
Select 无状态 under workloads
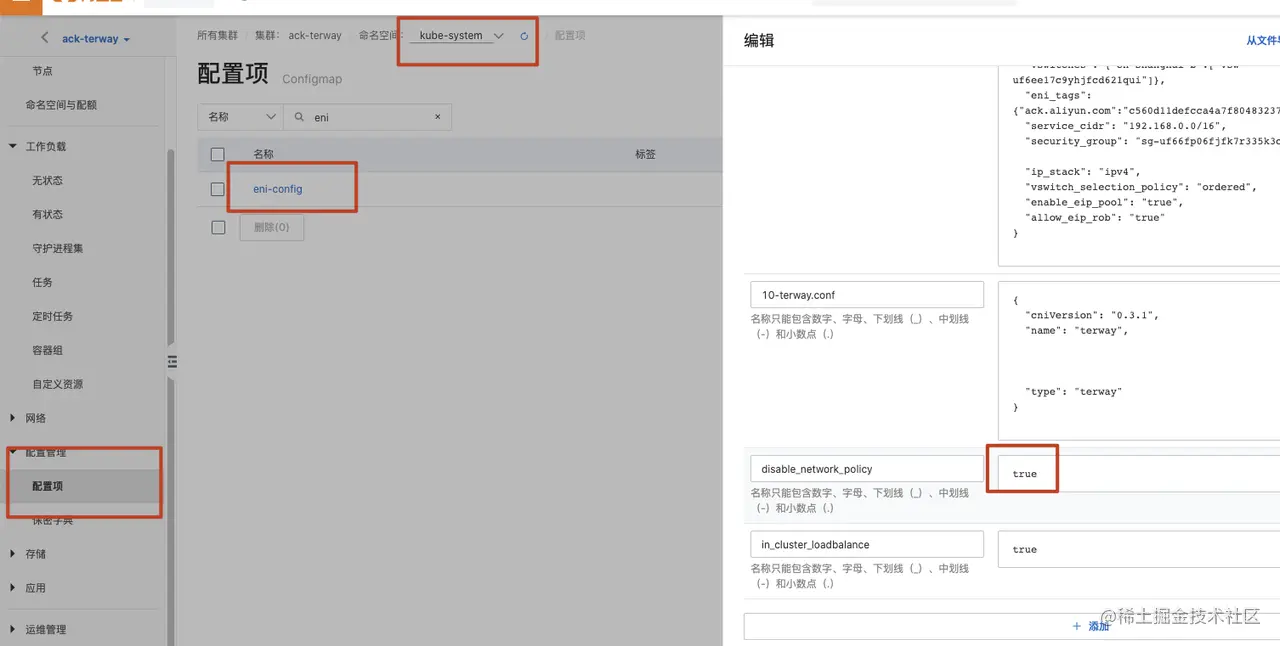click(x=47, y=180)
